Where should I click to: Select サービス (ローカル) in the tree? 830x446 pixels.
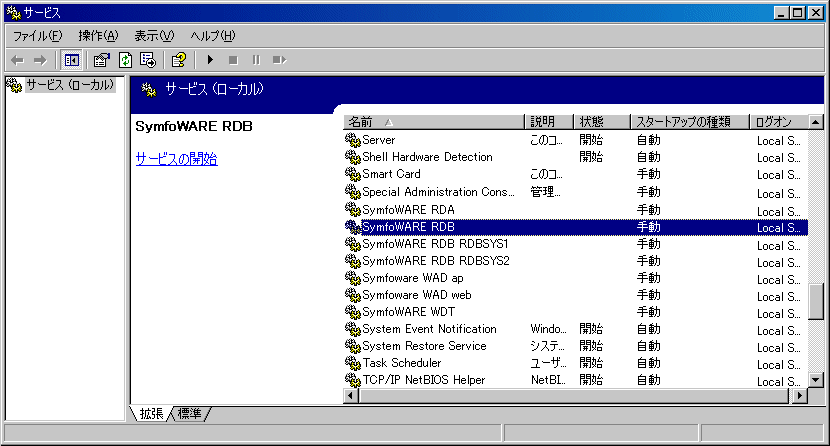pyautogui.click(x=70, y=85)
